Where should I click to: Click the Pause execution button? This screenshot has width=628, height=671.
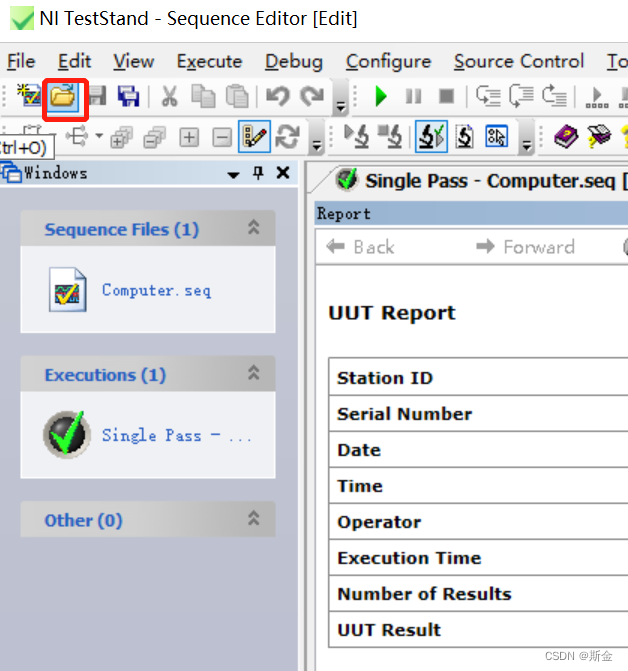(x=413, y=96)
